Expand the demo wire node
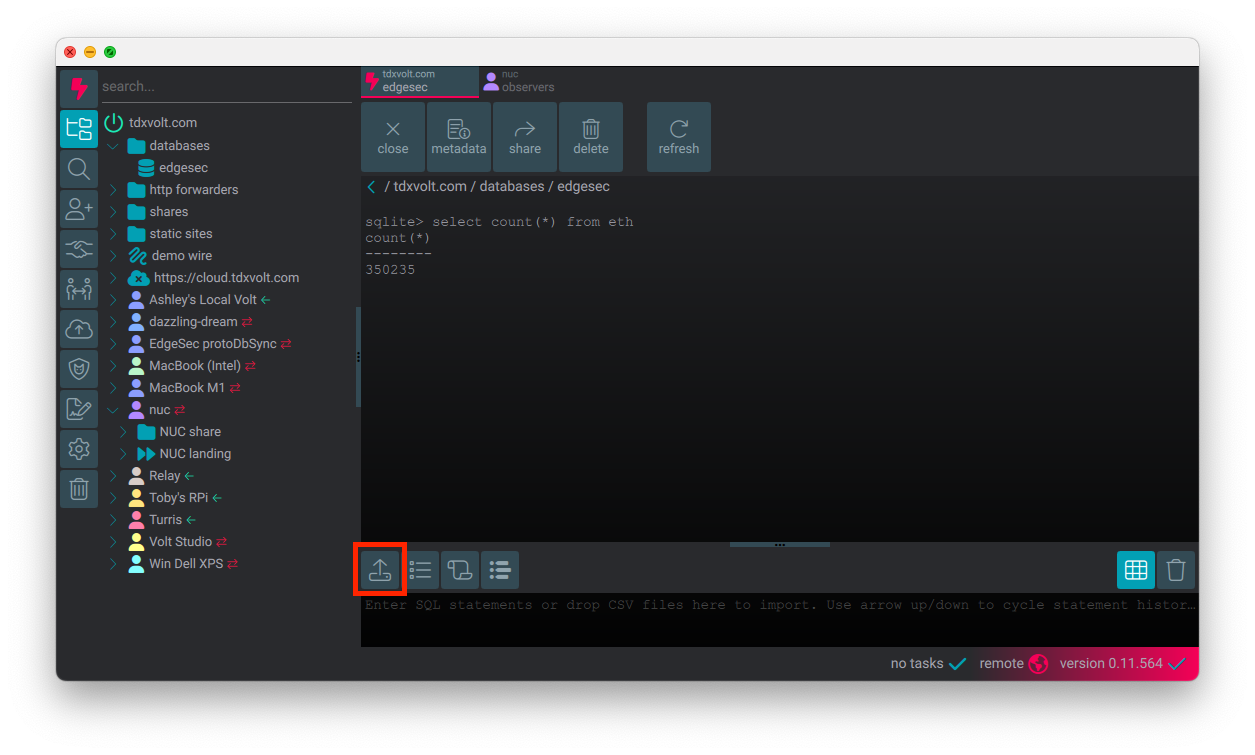 click(113, 256)
